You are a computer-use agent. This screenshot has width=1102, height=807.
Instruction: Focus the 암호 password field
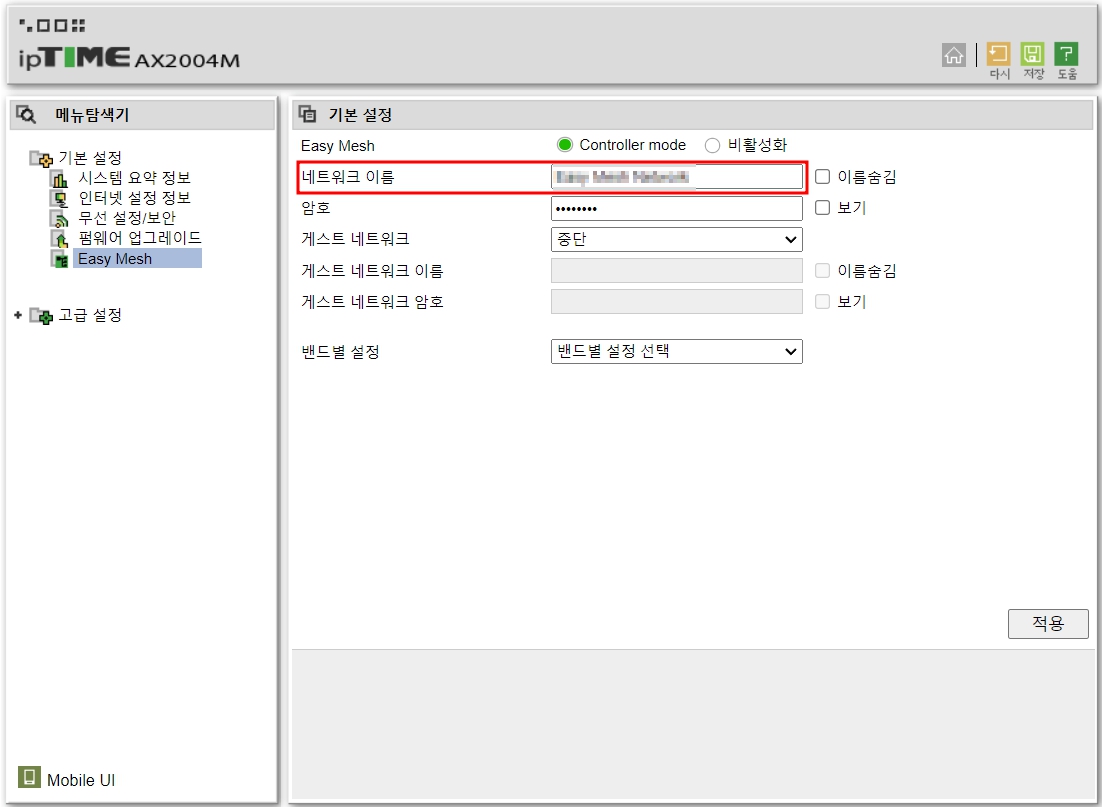677,208
